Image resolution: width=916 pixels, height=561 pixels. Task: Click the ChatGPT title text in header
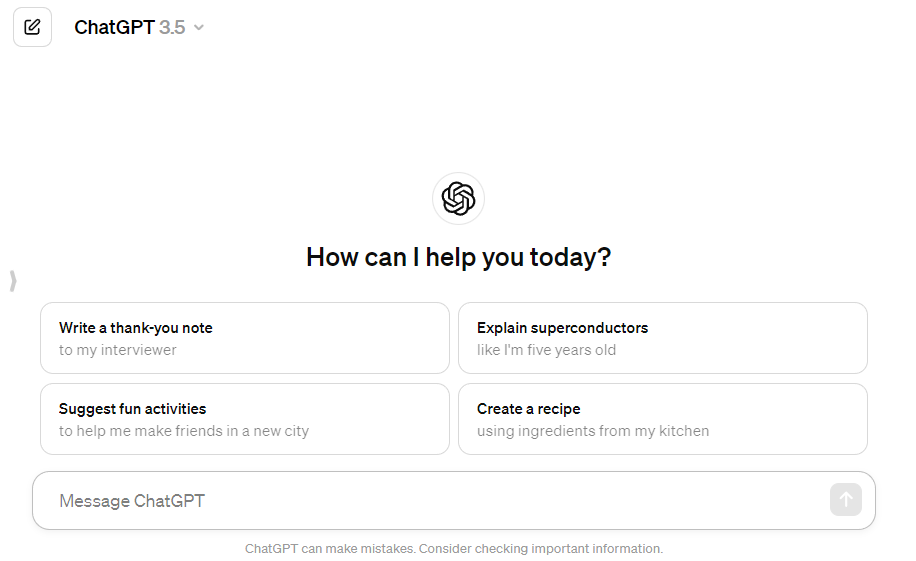pos(114,27)
